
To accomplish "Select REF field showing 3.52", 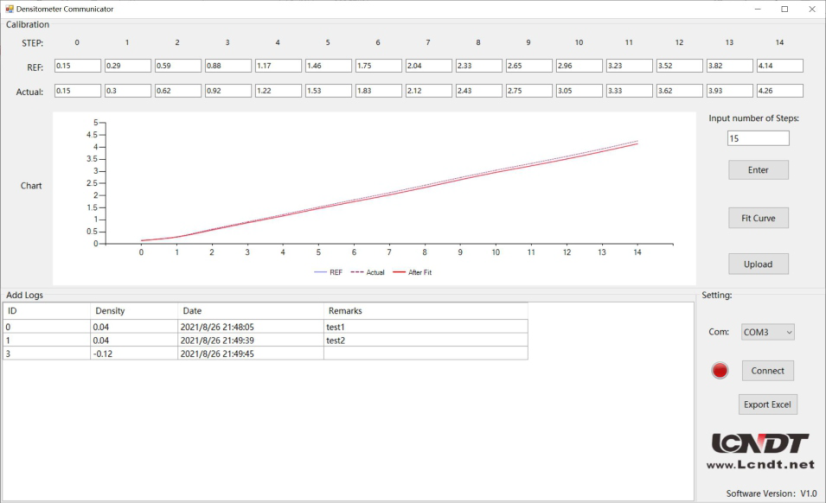I will (x=680, y=66).
